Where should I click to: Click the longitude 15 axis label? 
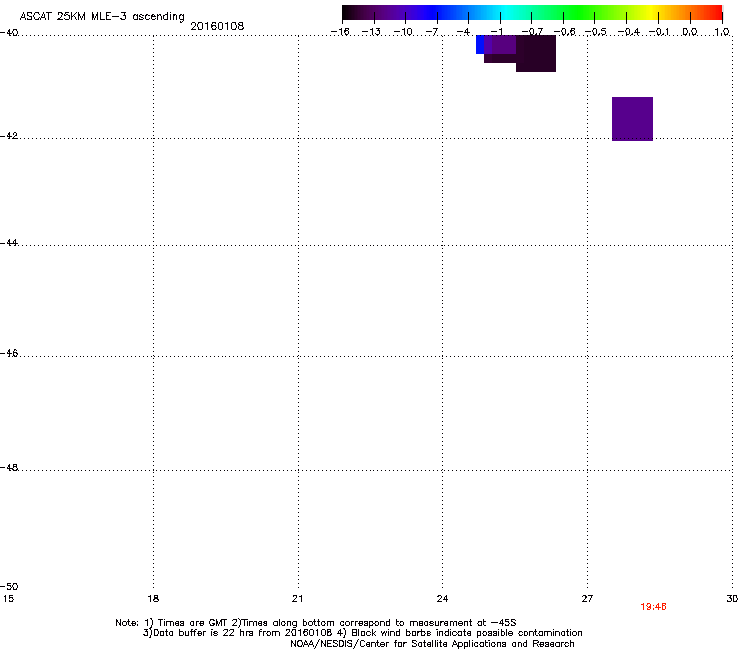tap(8, 599)
